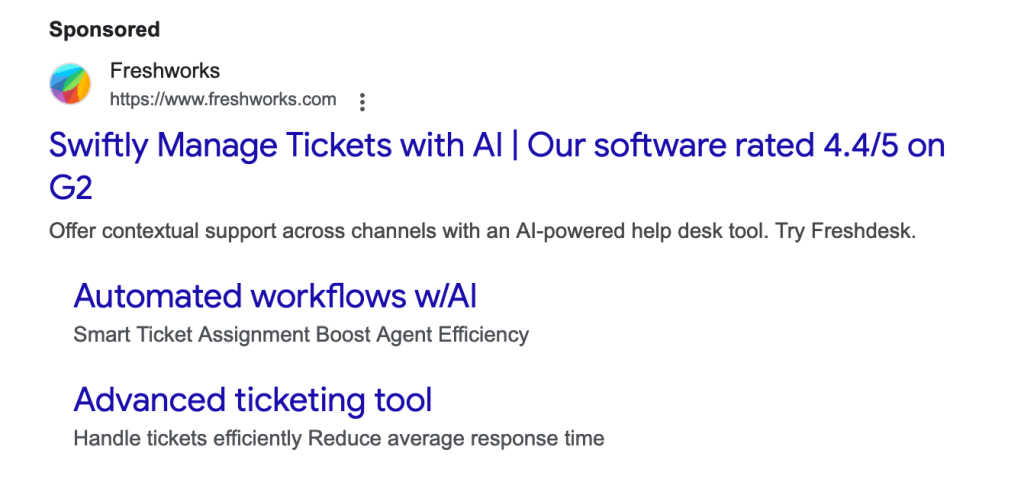This screenshot has height=479, width=1024.
Task: Click the Freshworks advertiser name
Action: click(x=165, y=71)
